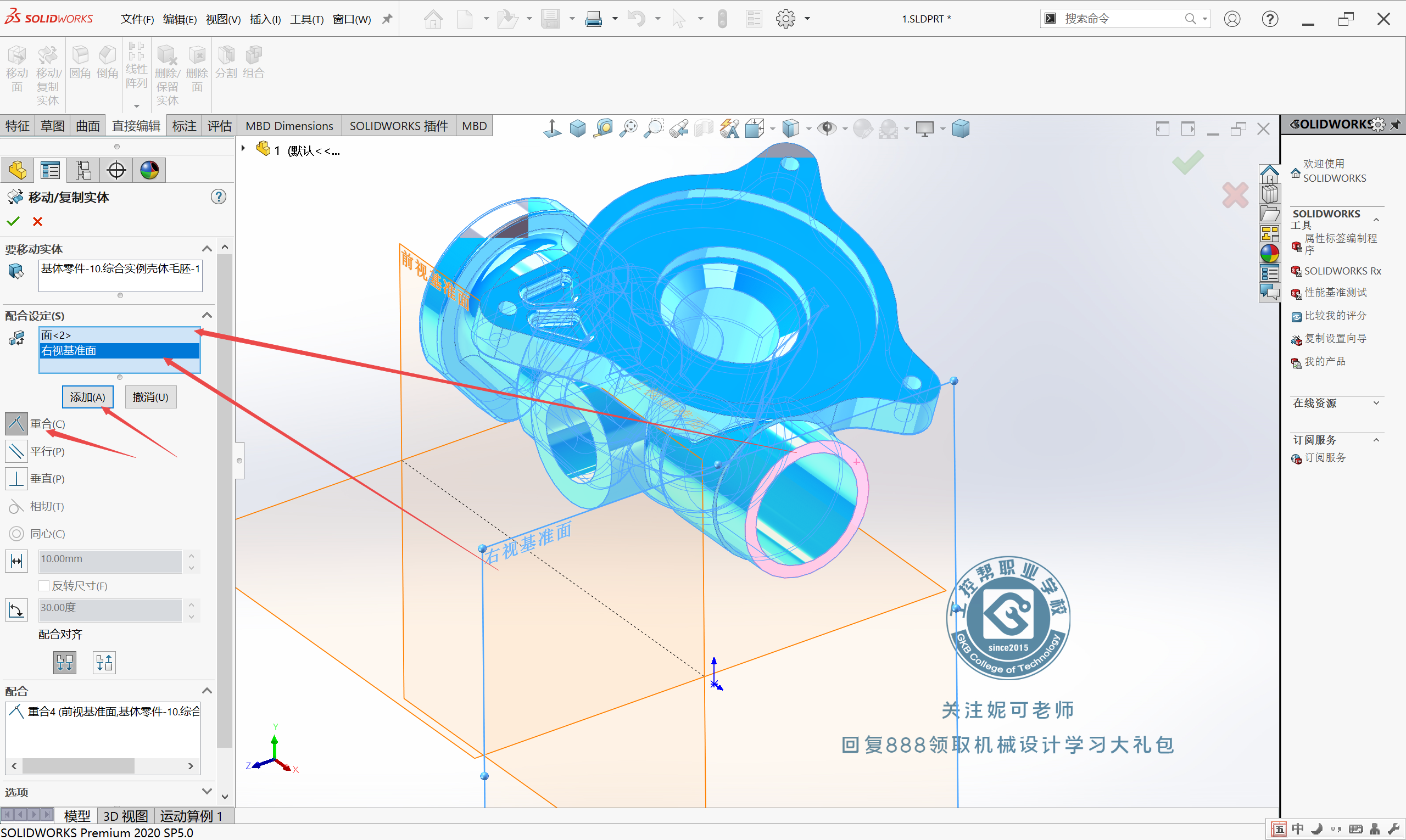
Task: Select the Tangent (相切) mate type
Action: click(x=16, y=506)
